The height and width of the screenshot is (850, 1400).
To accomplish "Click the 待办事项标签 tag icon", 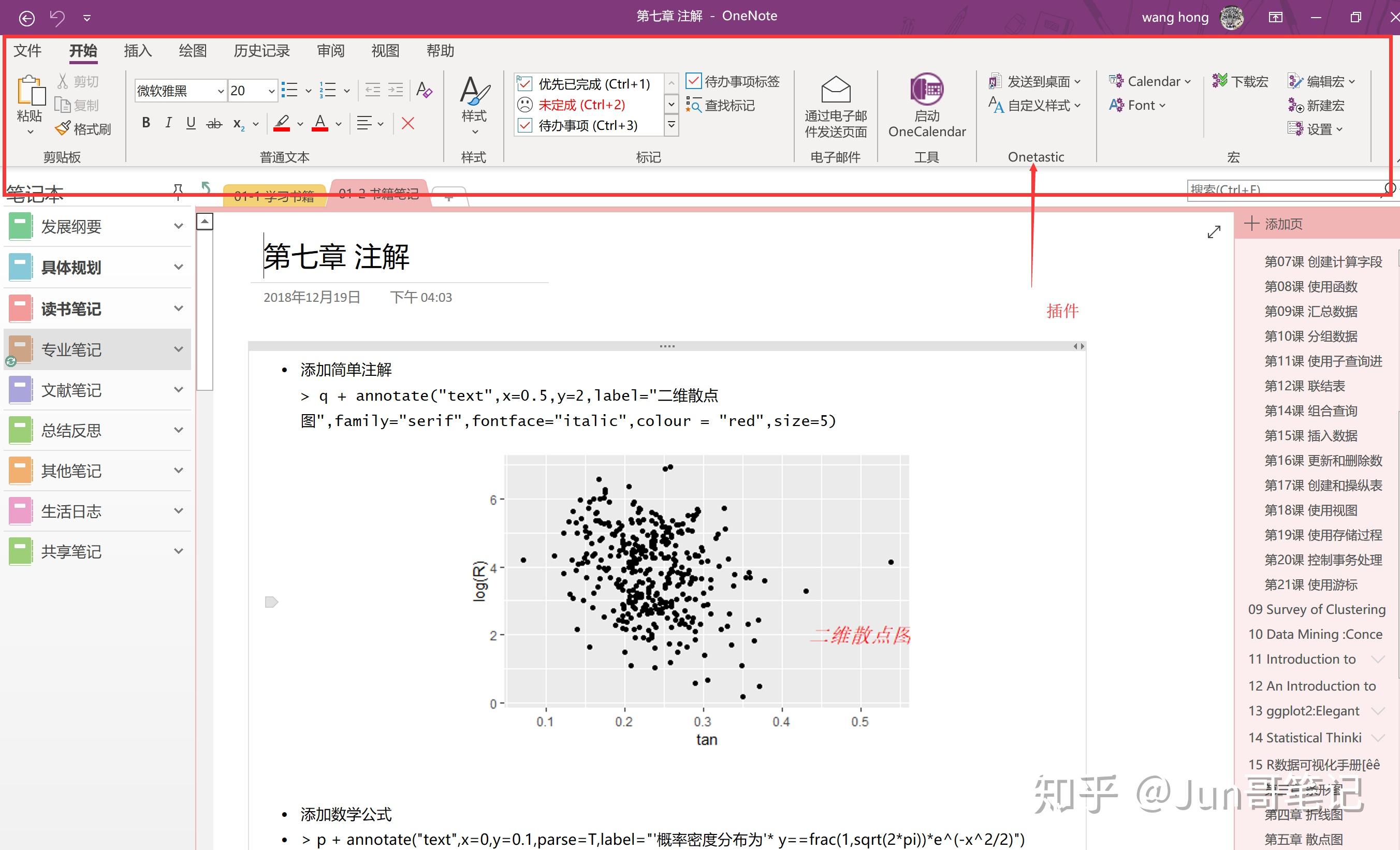I will [x=694, y=81].
